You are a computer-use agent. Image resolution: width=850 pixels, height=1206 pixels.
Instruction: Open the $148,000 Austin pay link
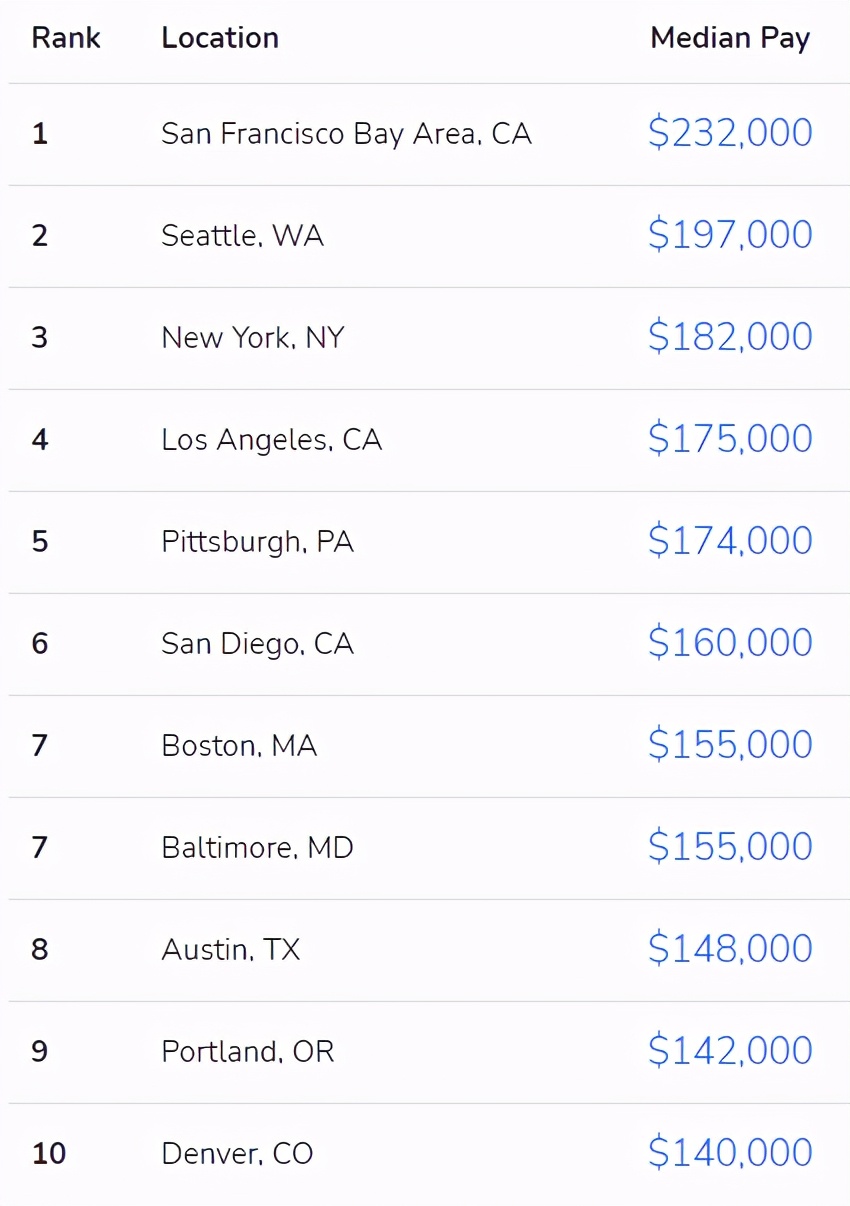tap(730, 949)
